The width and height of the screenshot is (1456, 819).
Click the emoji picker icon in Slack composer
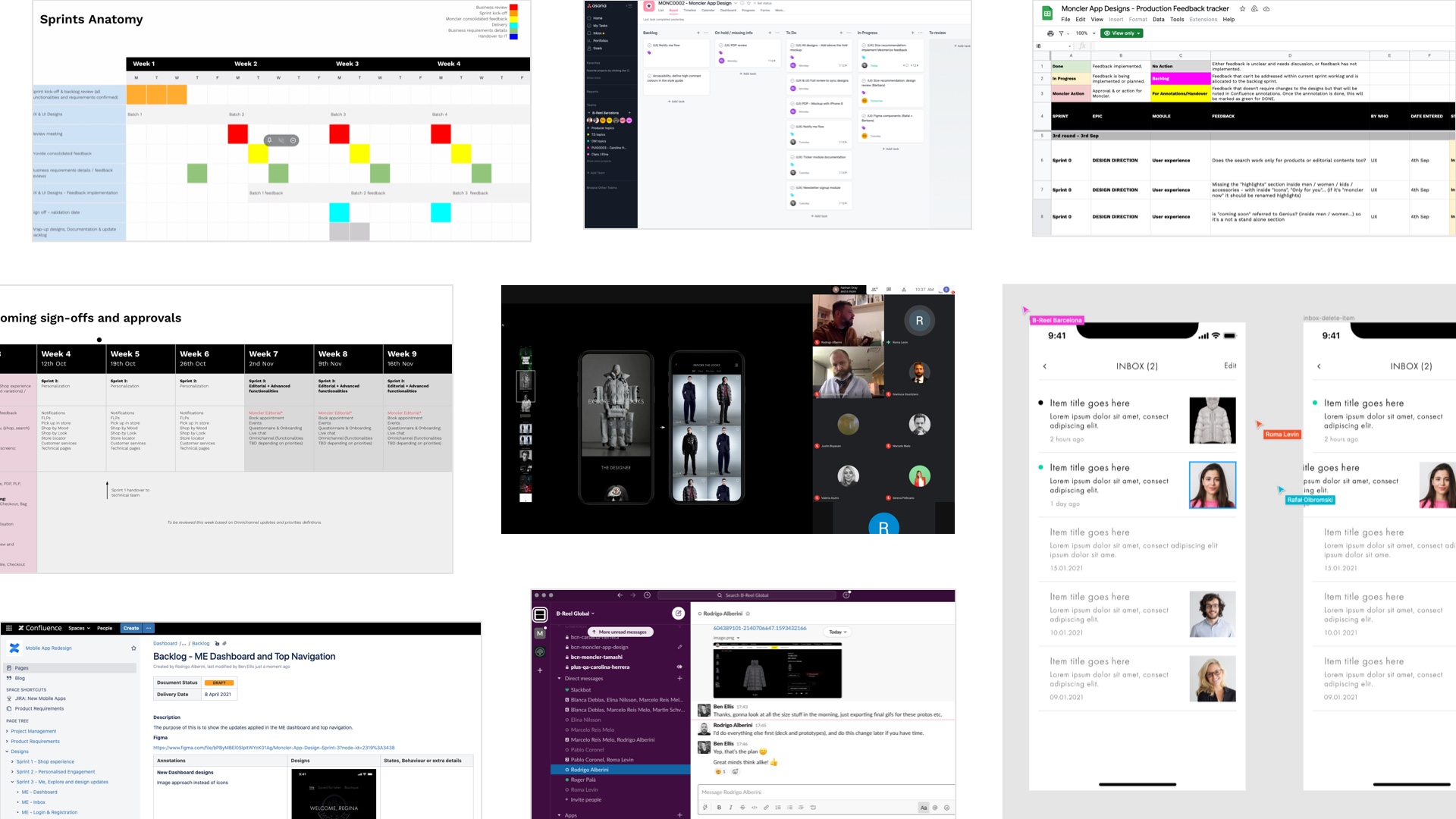pos(946,808)
